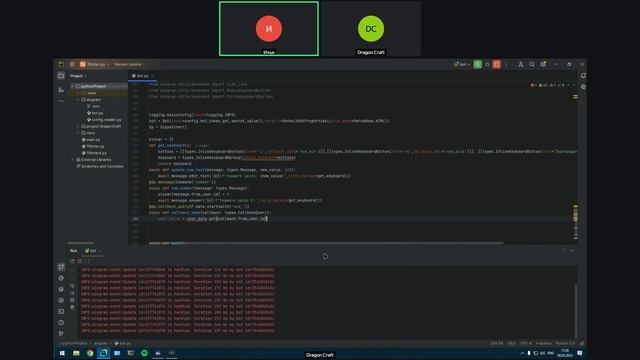Open config_reader.py in the project tree

pos(104,120)
